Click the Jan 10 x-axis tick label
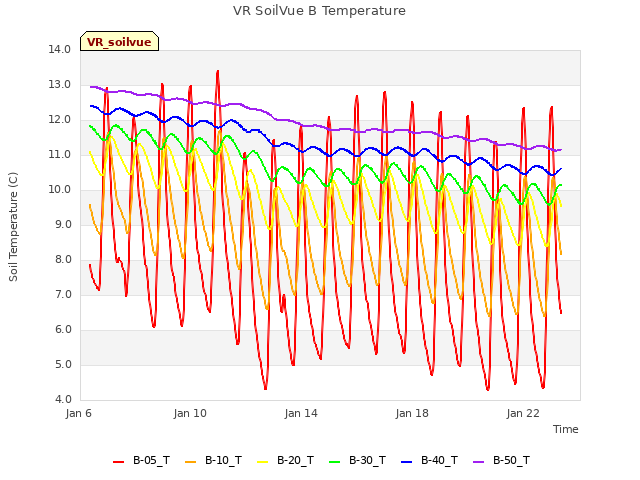640x480 pixels. tap(190, 413)
